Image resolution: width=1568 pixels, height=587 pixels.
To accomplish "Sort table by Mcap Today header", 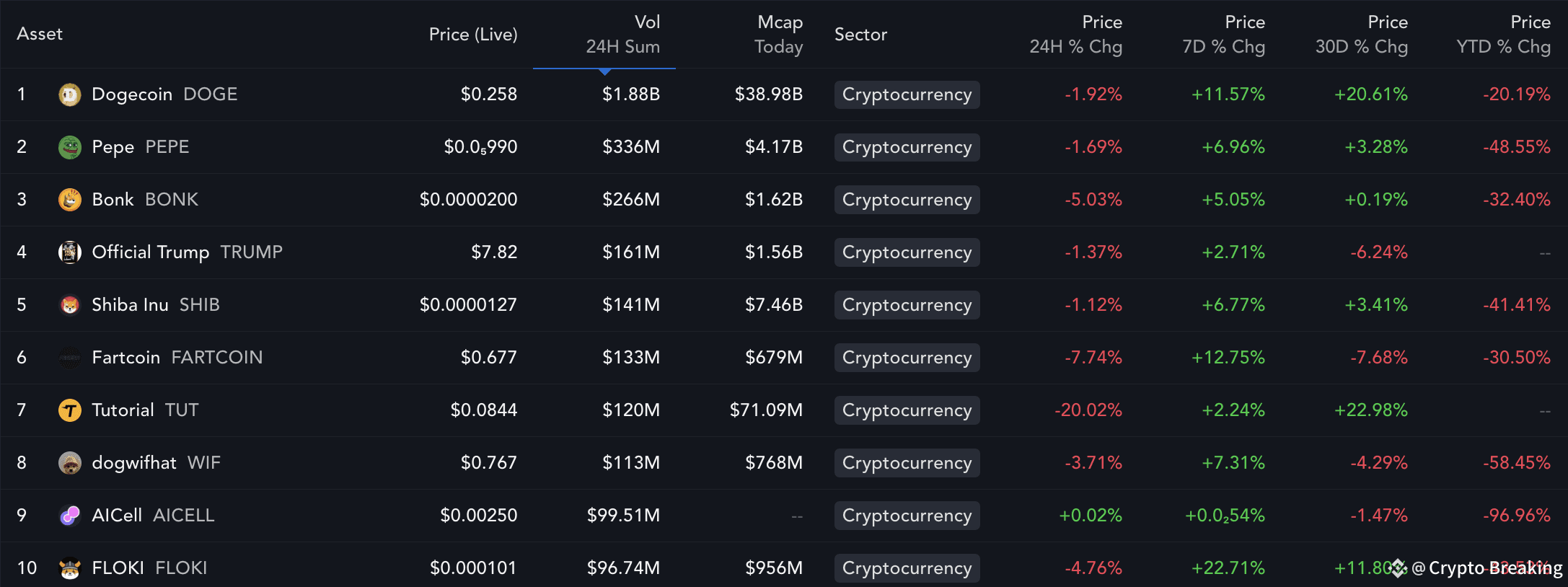I will point(778,35).
